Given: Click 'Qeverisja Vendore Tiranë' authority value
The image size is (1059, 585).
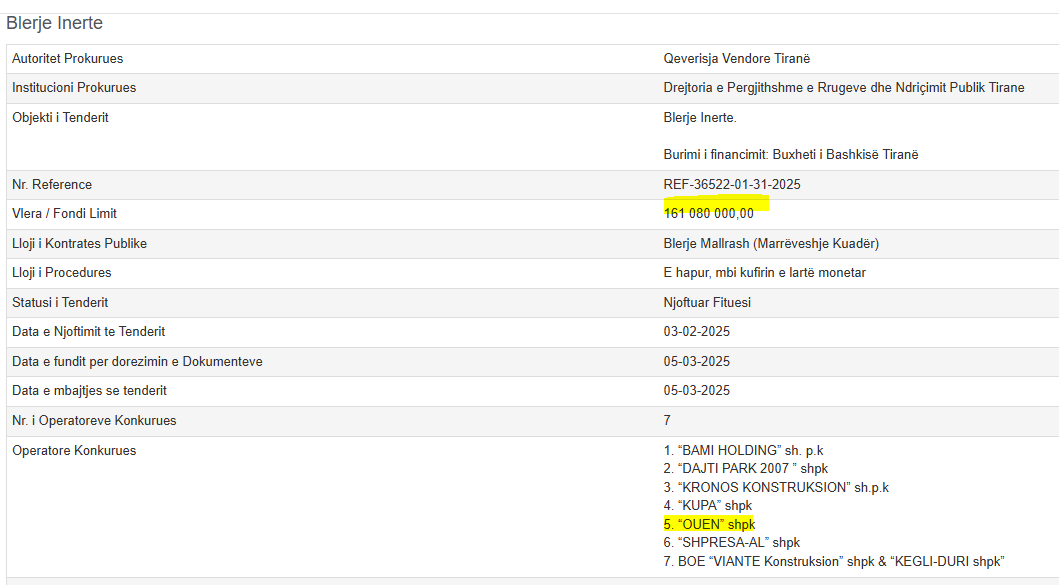Looking at the screenshot, I should [x=736, y=59].
